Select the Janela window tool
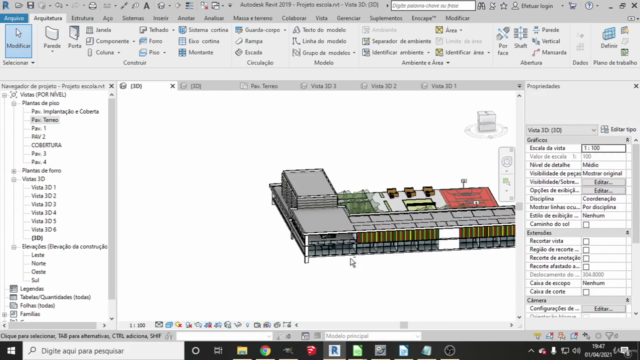This screenshot has width=640, height=360. 99,30
